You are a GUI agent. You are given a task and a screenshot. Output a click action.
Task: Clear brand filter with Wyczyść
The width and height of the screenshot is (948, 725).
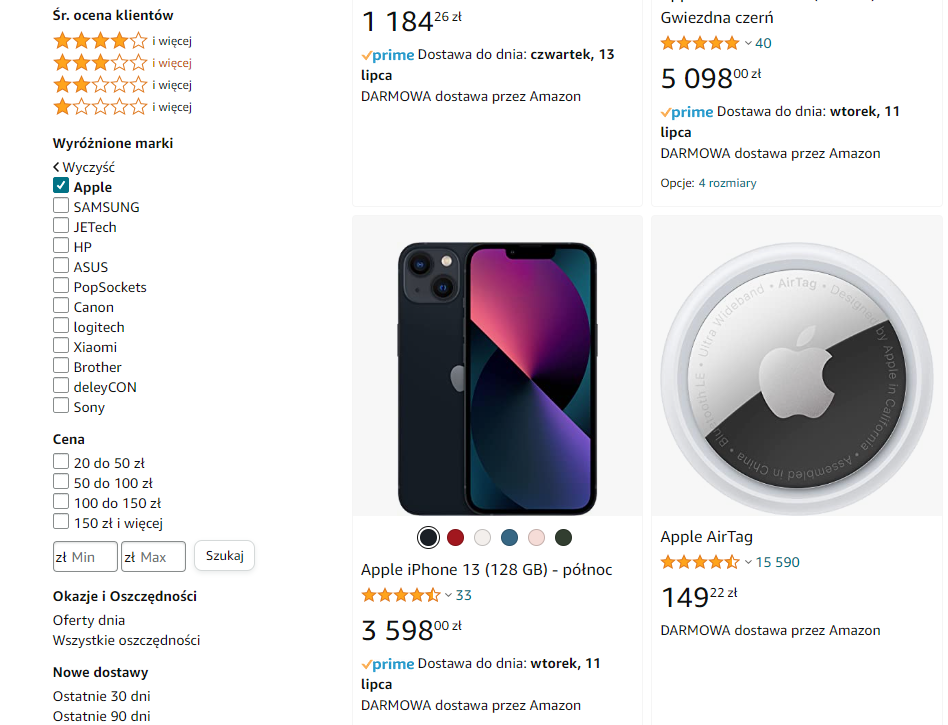coord(85,167)
